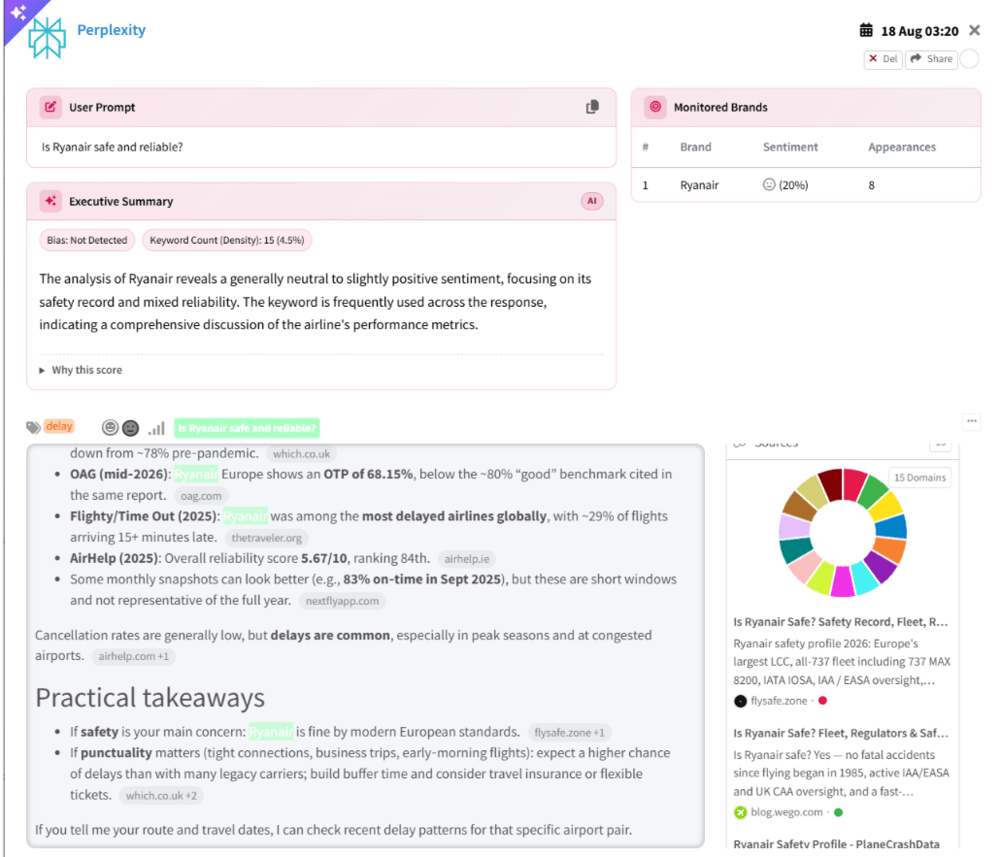Viewport: 1000px width, 857px height.
Task: Open the which.co.uk citation chip
Action: (302, 454)
